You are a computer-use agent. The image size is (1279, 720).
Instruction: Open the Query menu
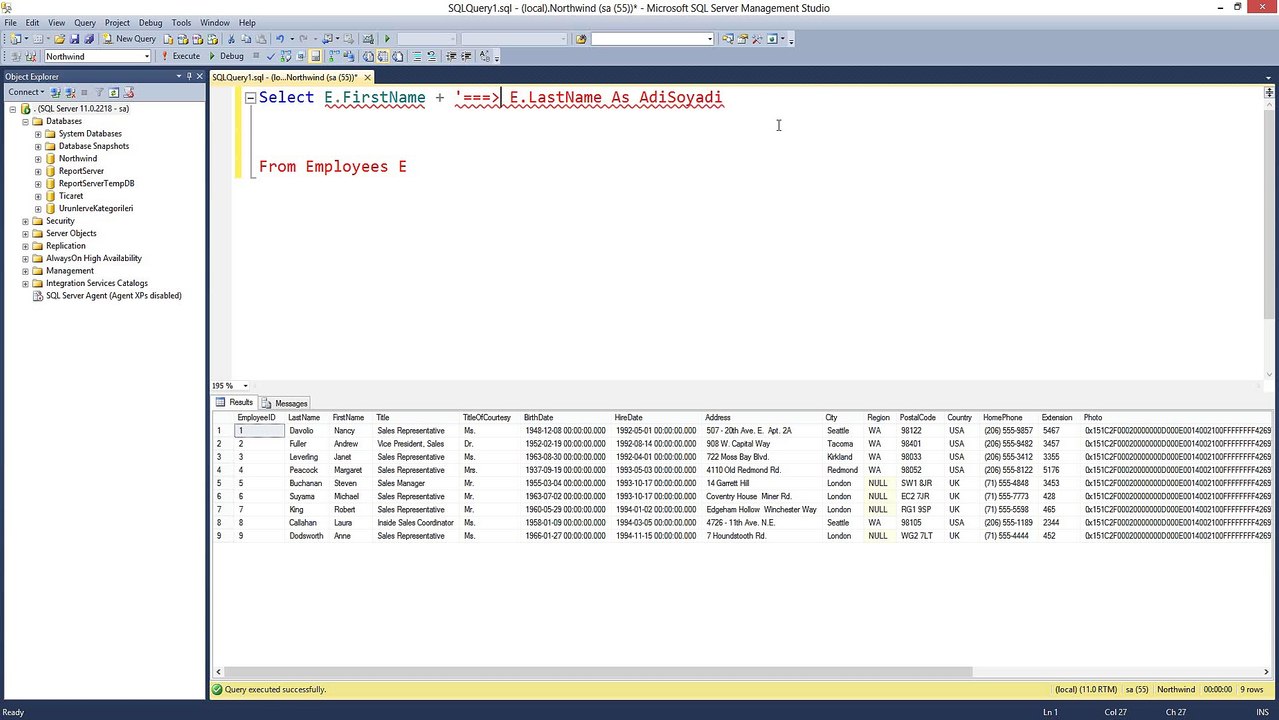click(x=85, y=22)
